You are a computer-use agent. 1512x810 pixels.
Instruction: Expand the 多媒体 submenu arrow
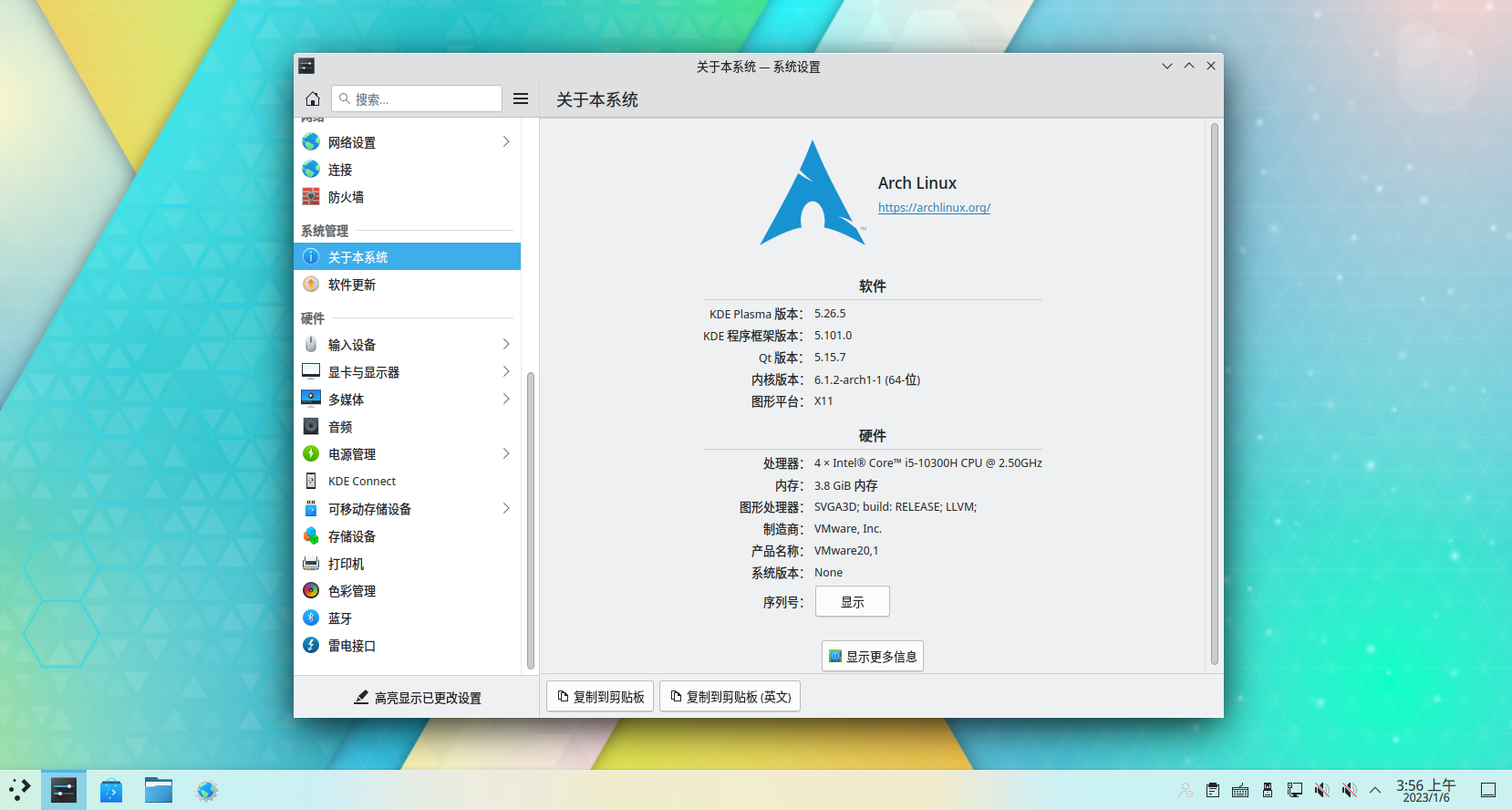coord(506,400)
